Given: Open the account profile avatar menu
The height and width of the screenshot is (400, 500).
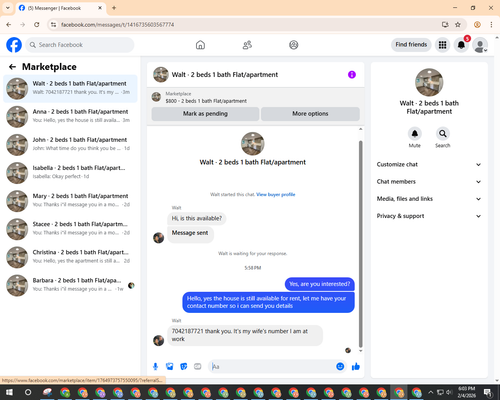Looking at the screenshot, I should click(x=480, y=45).
